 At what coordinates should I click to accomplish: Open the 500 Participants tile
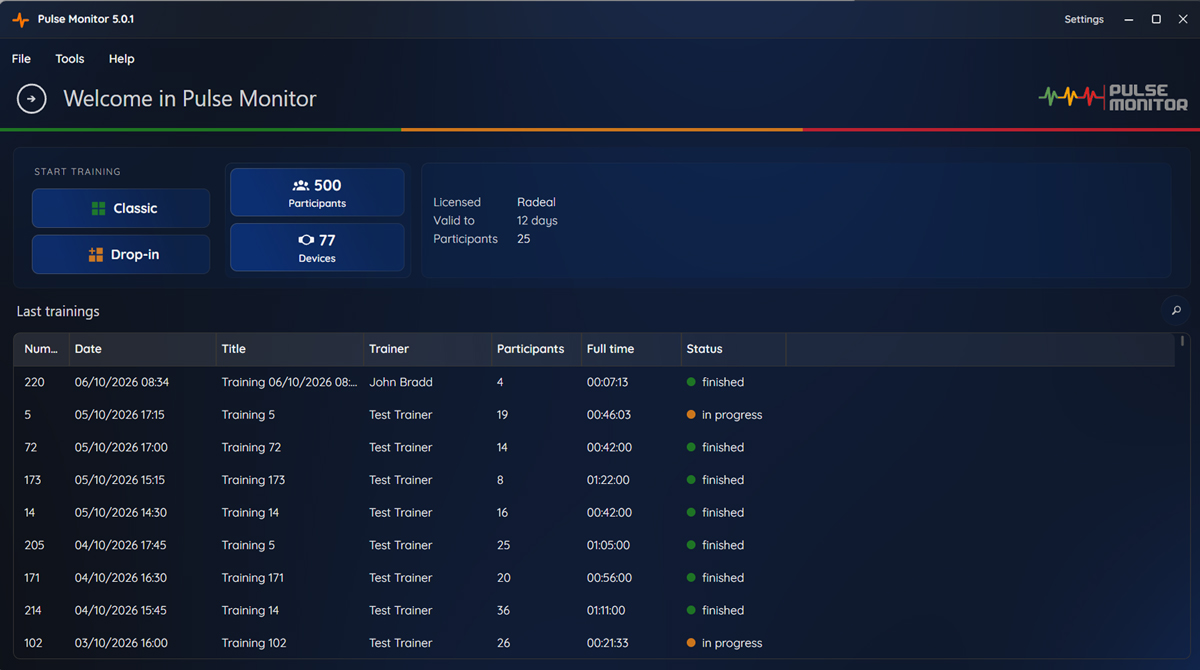pos(317,192)
